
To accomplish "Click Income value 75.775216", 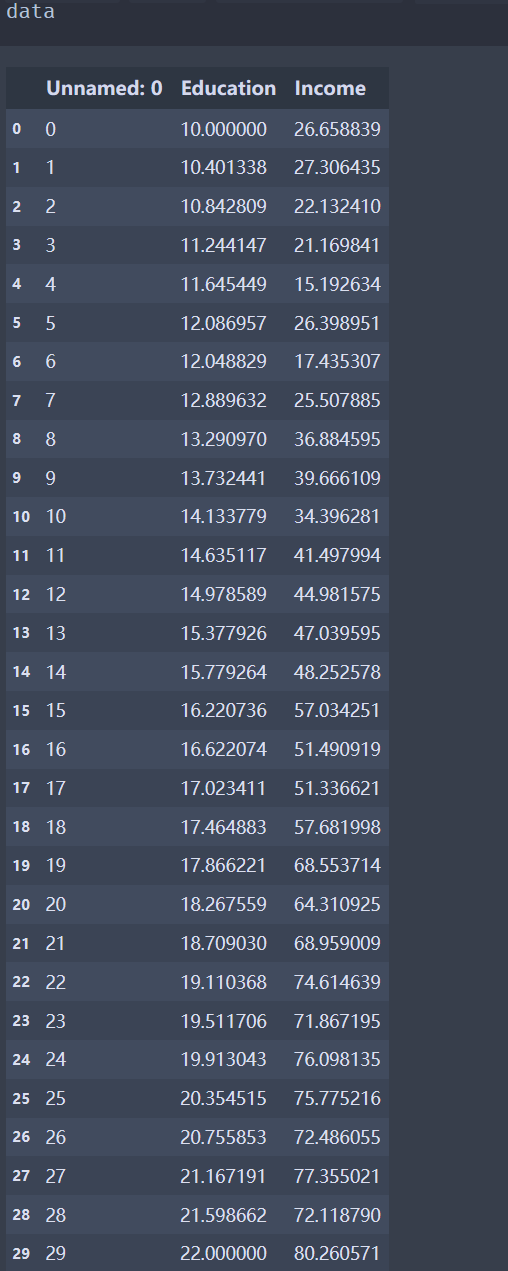I will pyautogui.click(x=337, y=1098).
